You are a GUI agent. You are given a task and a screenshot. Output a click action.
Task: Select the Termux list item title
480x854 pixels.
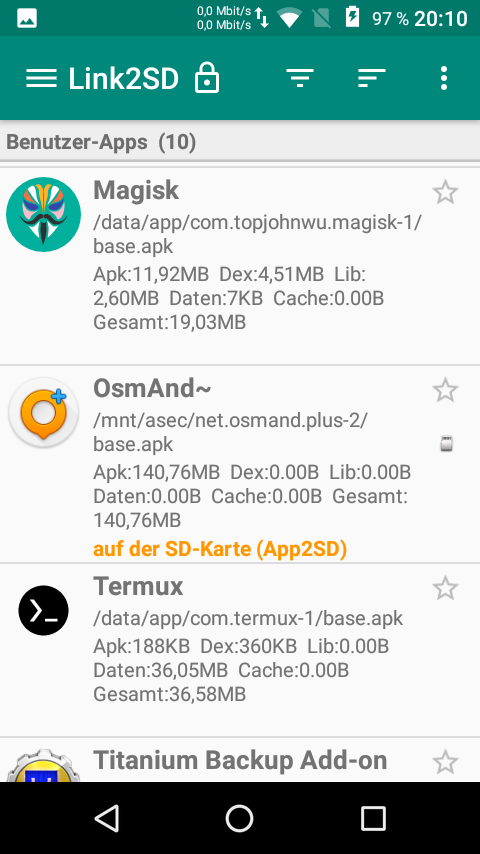138,586
